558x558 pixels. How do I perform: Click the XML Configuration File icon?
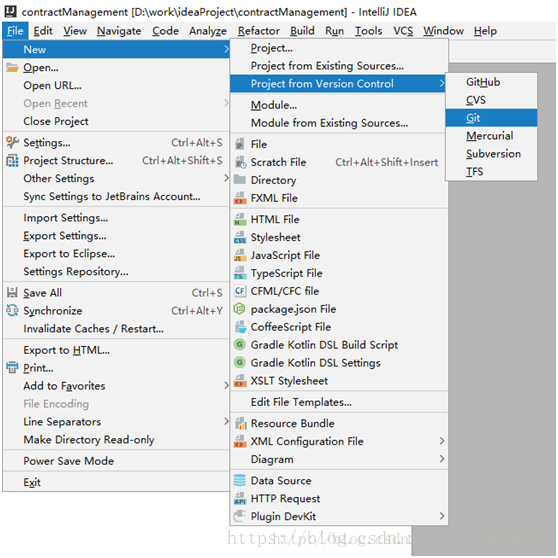240,441
